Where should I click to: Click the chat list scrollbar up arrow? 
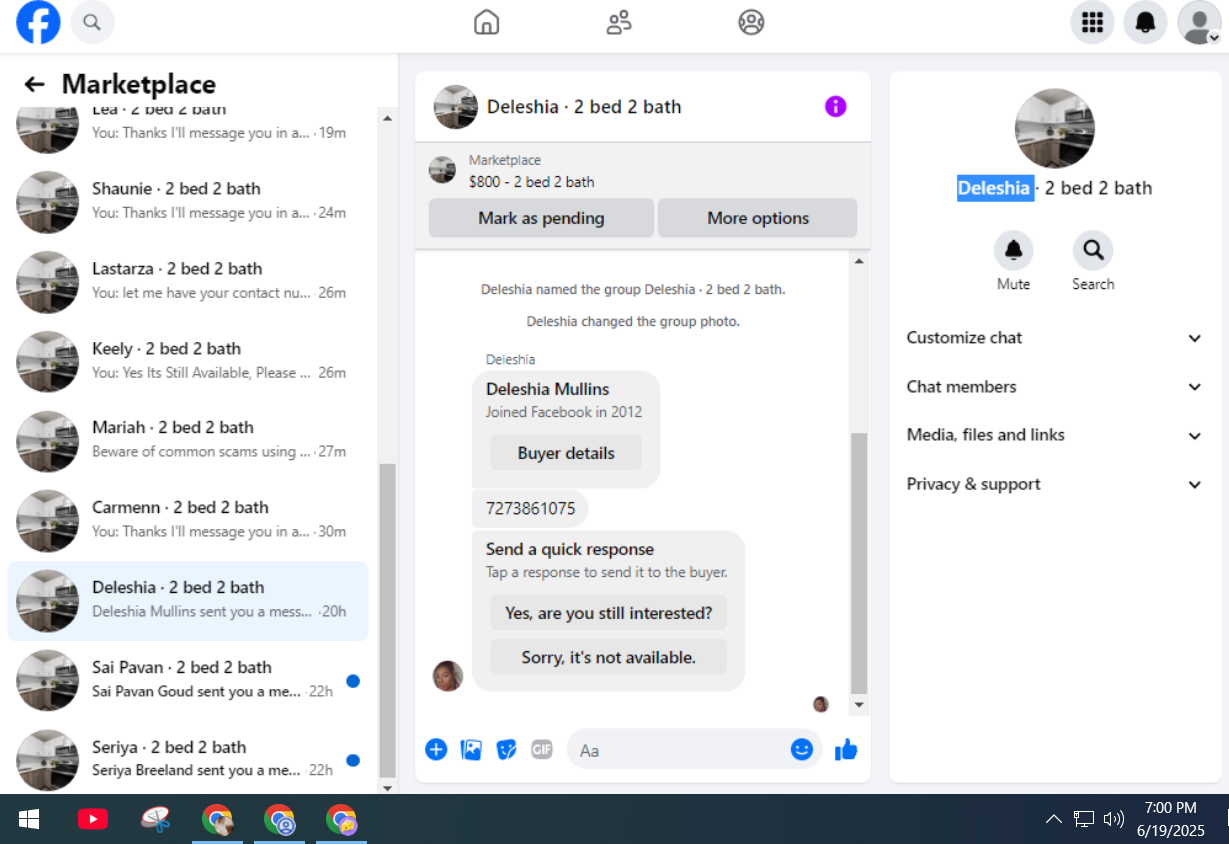387,118
